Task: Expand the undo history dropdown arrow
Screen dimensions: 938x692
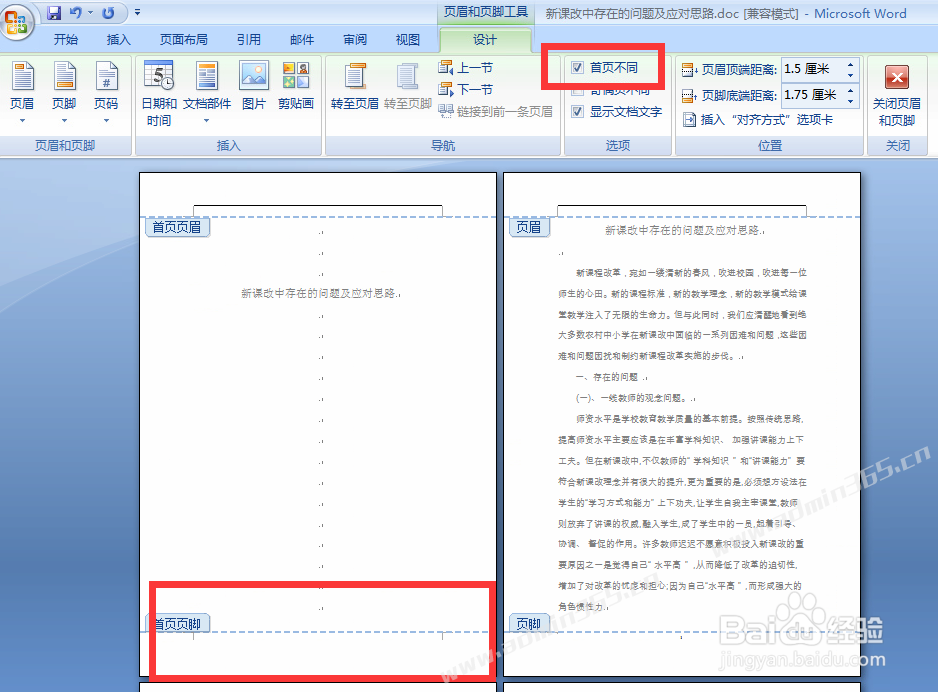Action: (x=91, y=13)
